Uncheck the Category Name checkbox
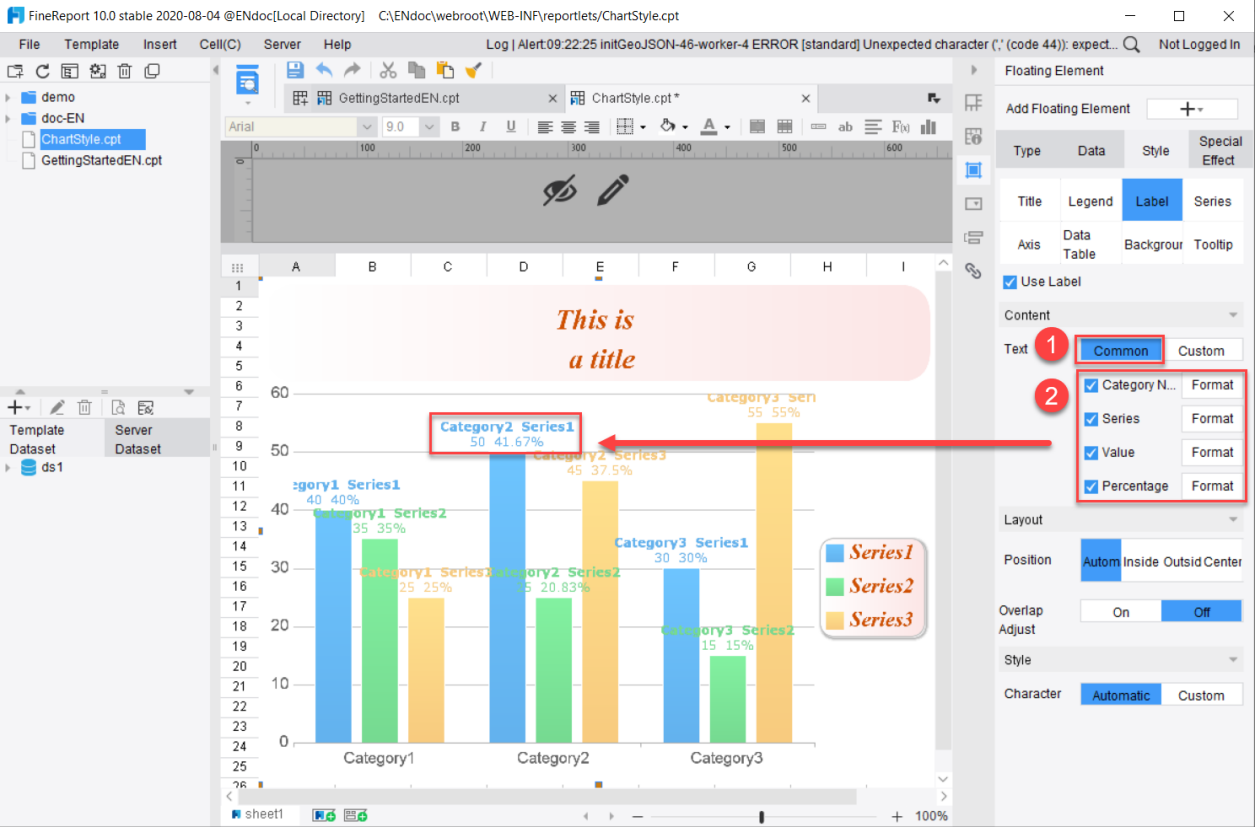 tap(1091, 385)
